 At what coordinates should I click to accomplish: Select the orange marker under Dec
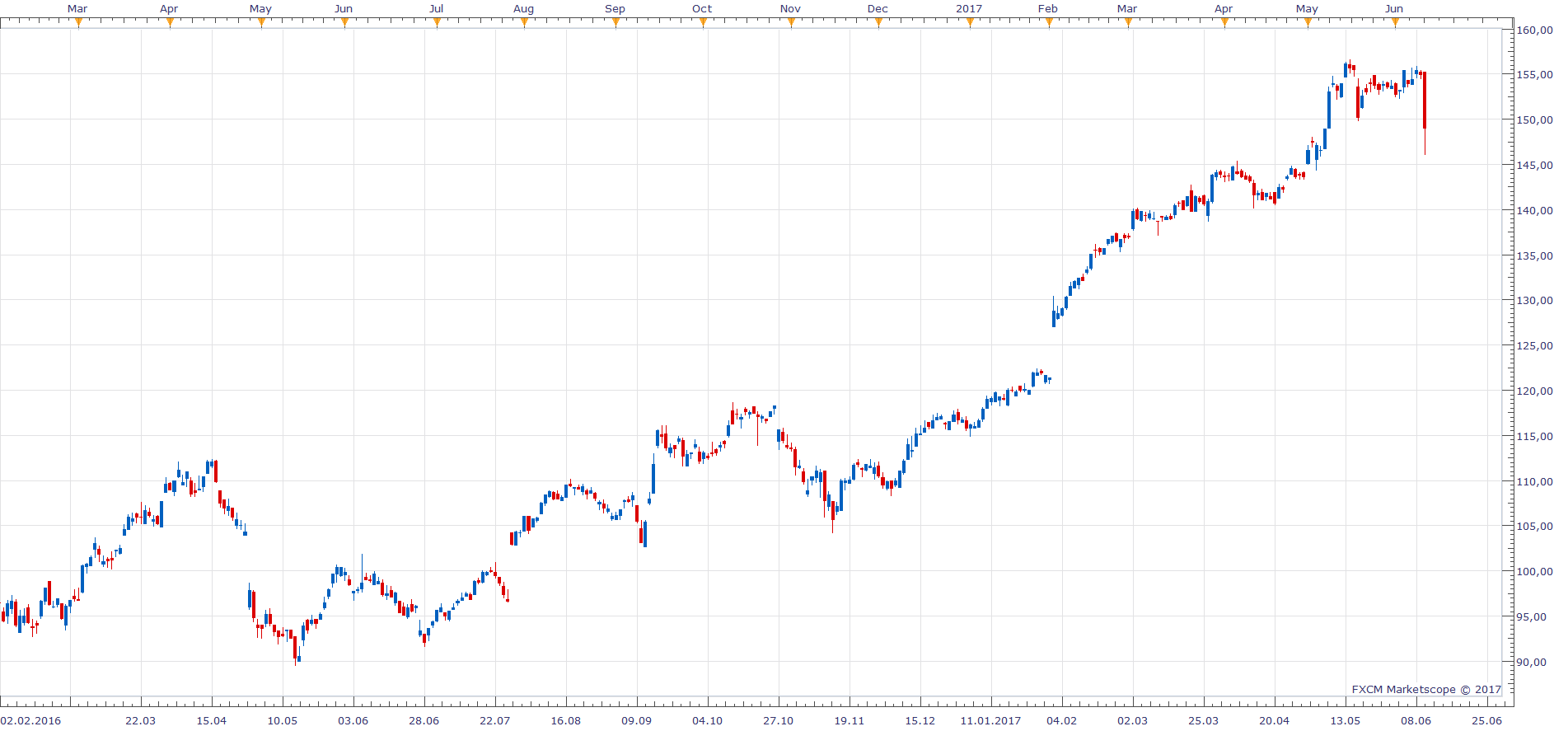878,22
